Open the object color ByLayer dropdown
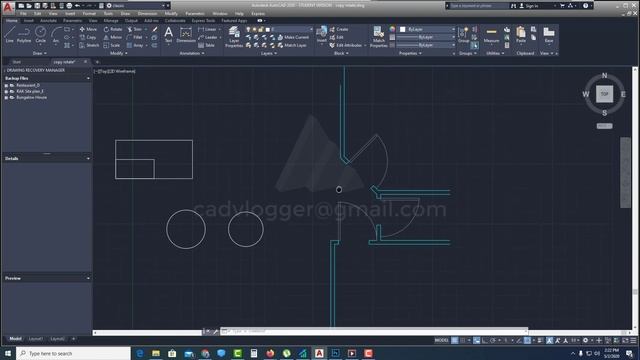 pos(427,29)
